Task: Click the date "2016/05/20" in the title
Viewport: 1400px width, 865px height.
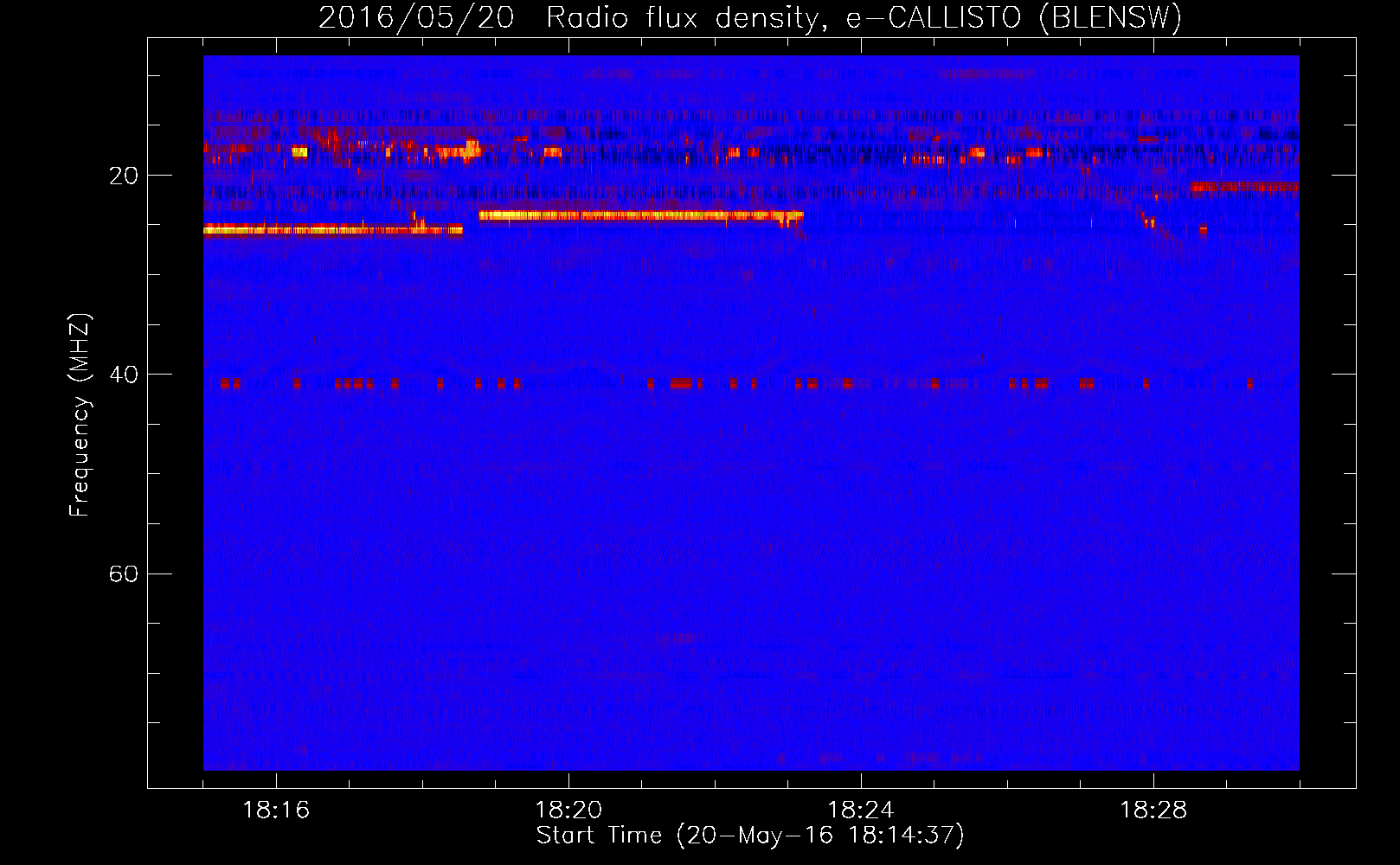Action: pyautogui.click(x=416, y=17)
